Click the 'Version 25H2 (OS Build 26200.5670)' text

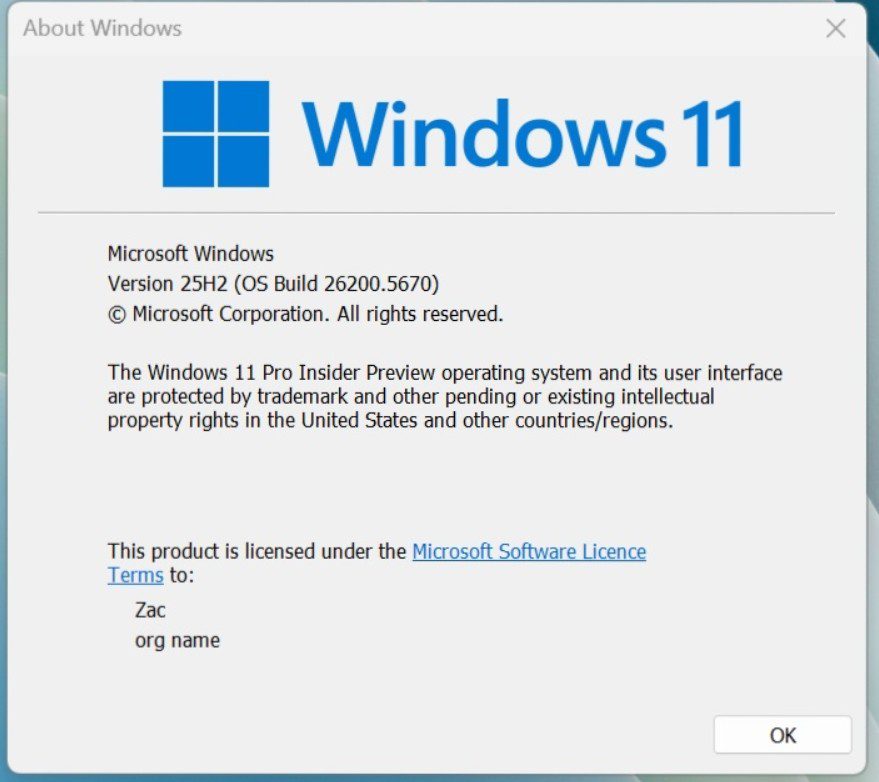[x=273, y=284]
